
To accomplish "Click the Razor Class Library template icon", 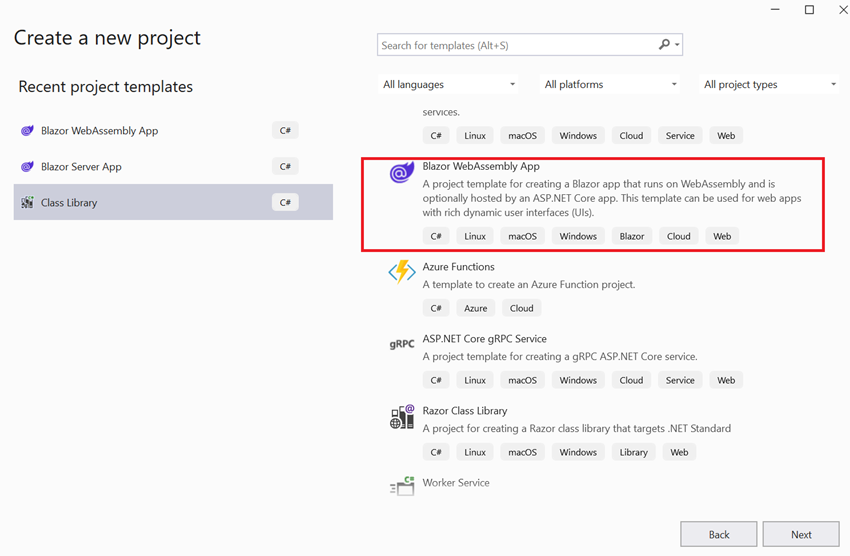I will 402,417.
